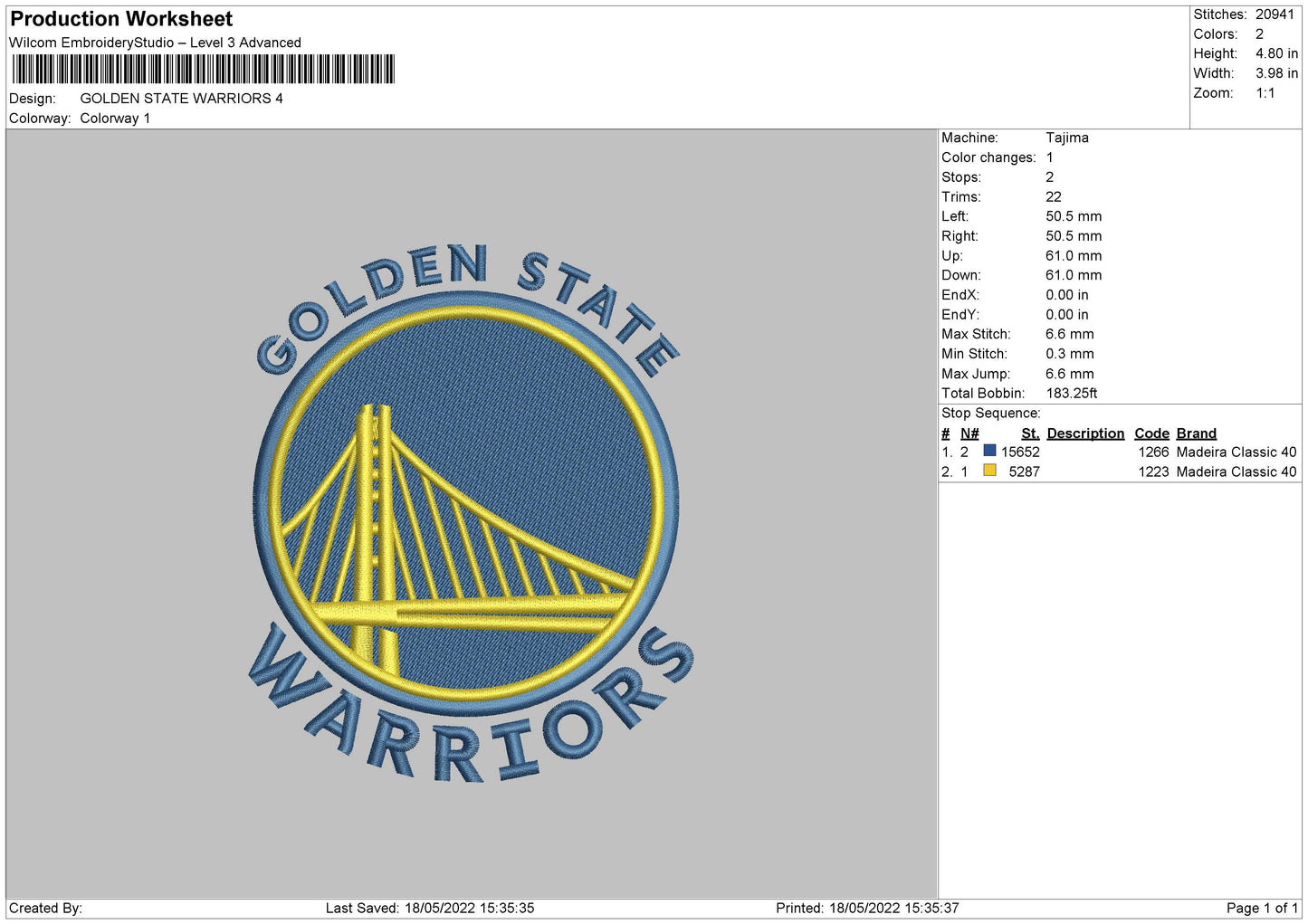
Task: Click the 'Stop Sequence:' label
Action: (x=991, y=414)
